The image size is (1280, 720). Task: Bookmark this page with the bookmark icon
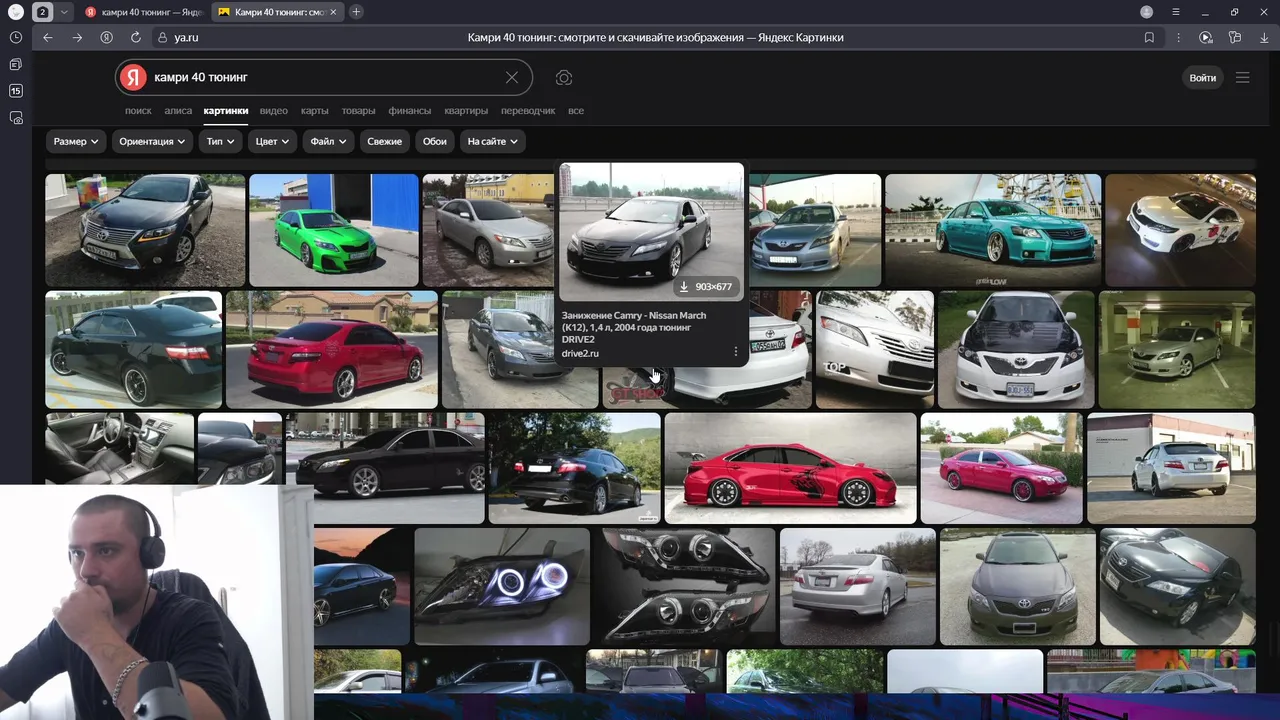[1149, 37]
